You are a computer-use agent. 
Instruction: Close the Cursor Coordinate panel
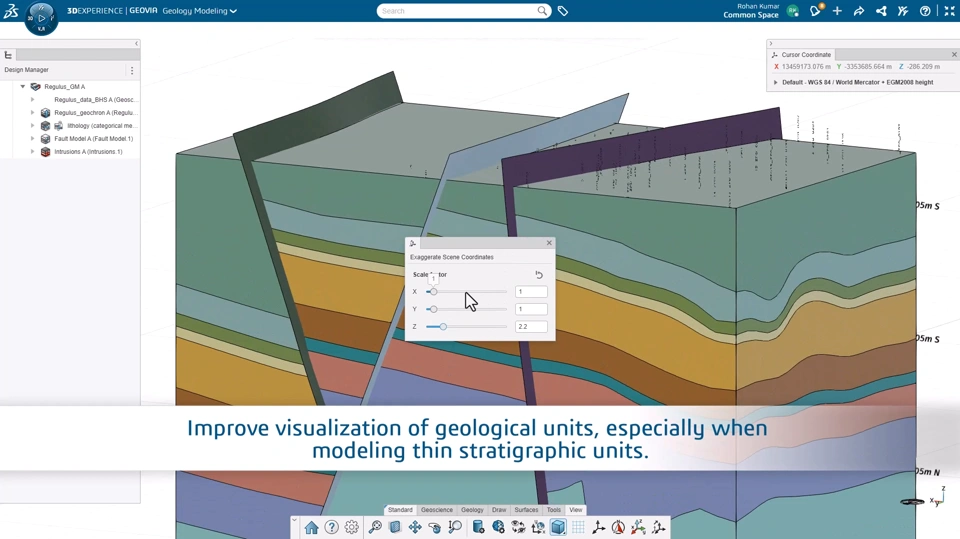pyautogui.click(x=954, y=55)
